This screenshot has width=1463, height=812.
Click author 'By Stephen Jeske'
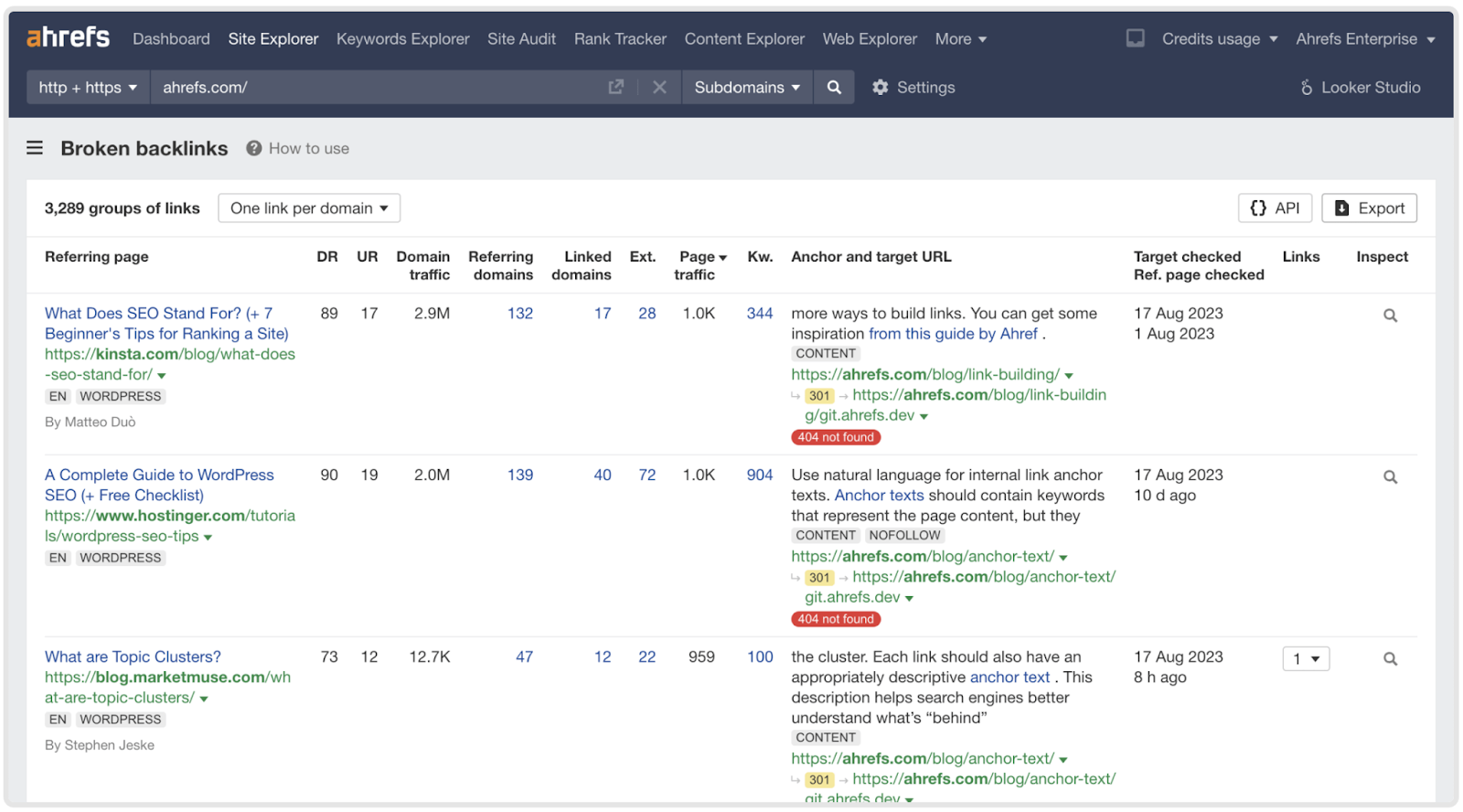click(100, 745)
